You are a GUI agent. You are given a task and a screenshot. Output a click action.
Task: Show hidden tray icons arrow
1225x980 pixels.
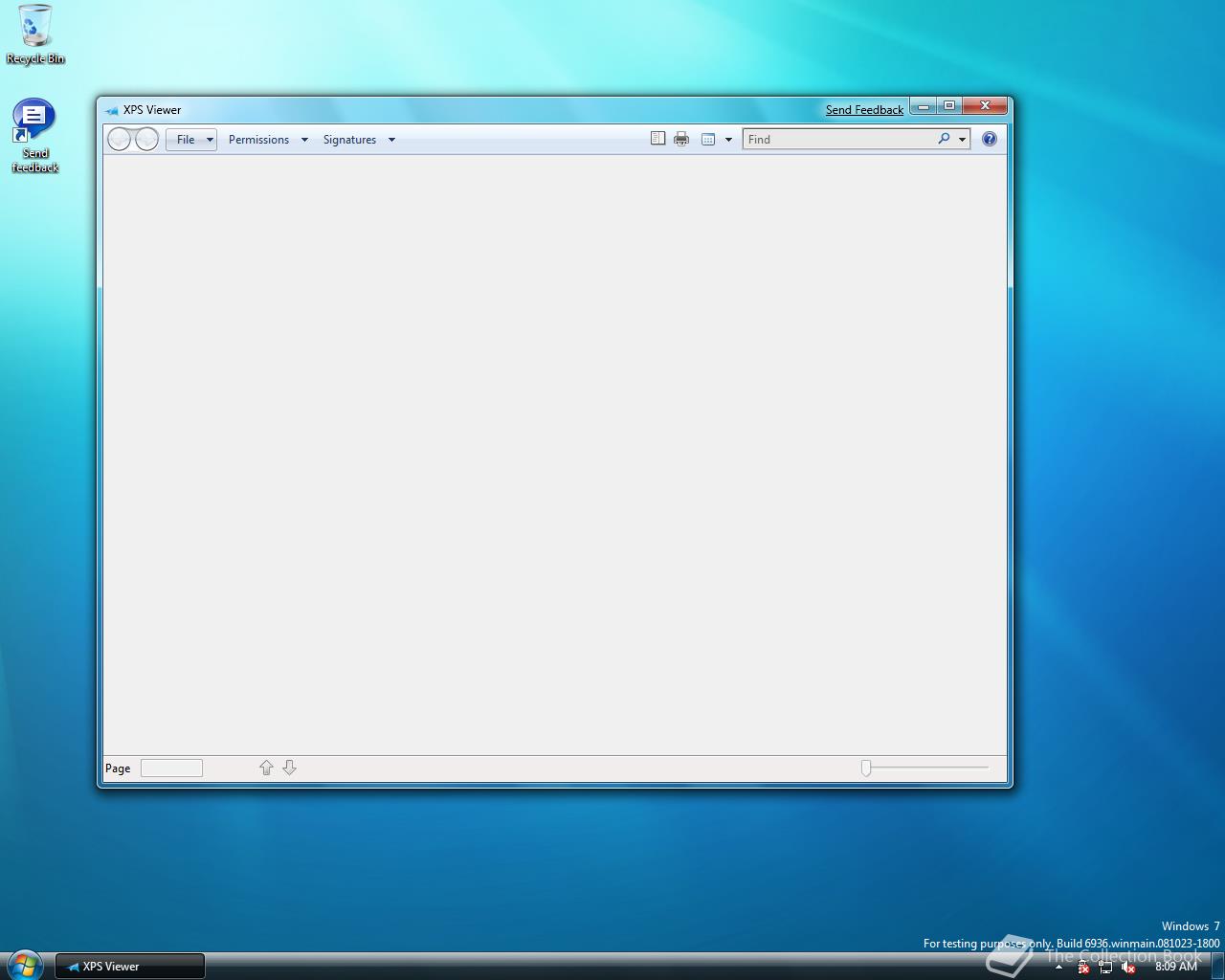[x=1058, y=967]
